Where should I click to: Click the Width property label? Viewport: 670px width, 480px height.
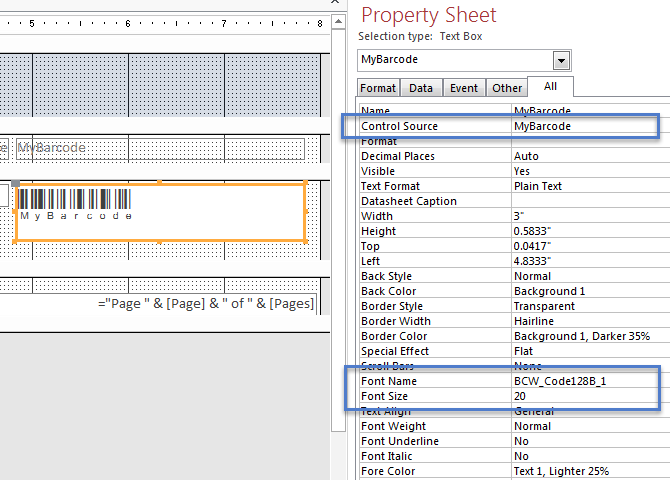pyautogui.click(x=376, y=216)
